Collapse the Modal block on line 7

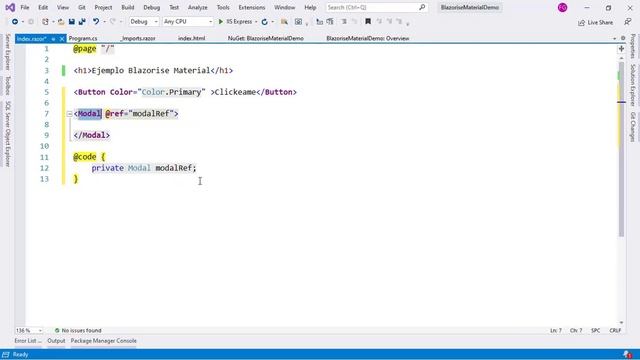click(69, 114)
